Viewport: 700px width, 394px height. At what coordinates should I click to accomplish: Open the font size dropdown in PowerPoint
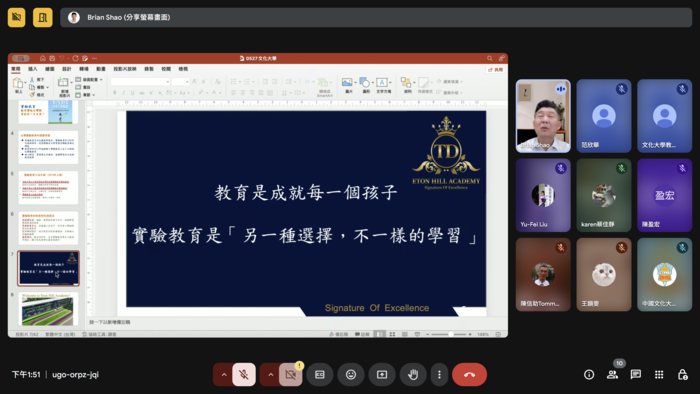pyautogui.click(x=187, y=82)
